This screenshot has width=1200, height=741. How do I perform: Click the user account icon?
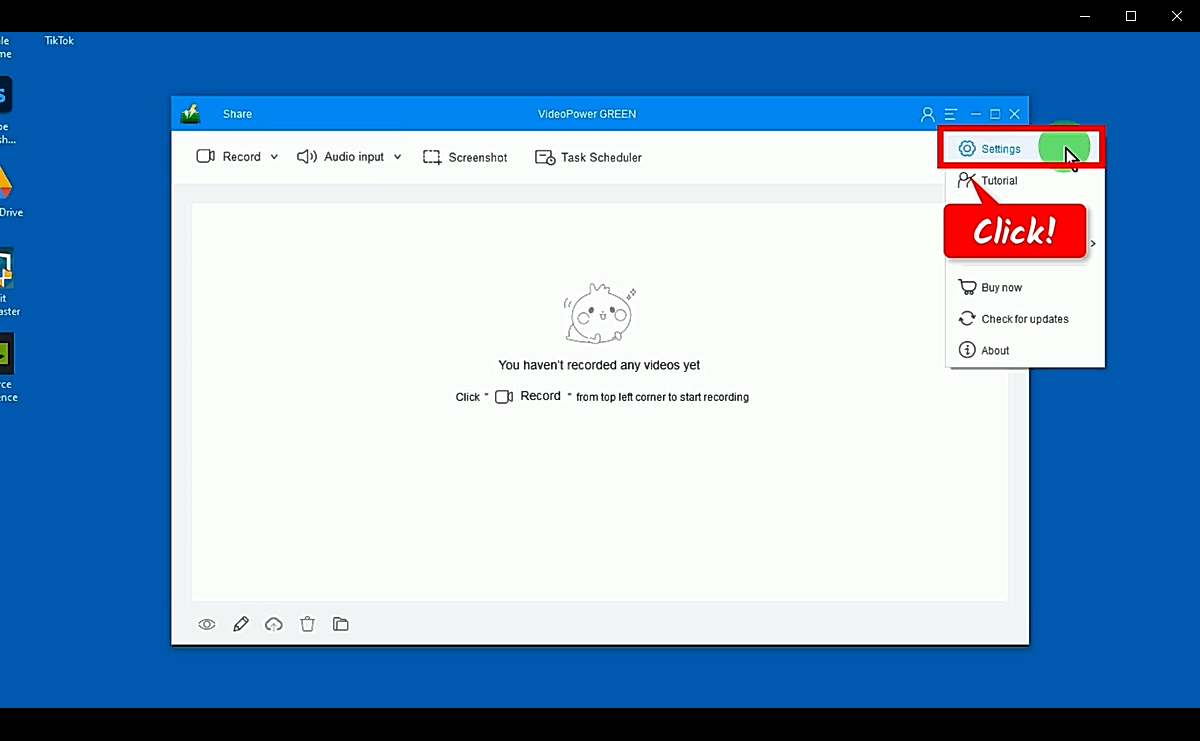[927, 113]
